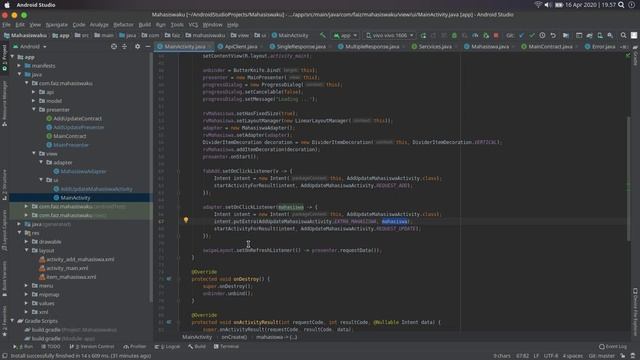Click the red Stop button in toolbar
640x360 pixels.
tap(496, 36)
